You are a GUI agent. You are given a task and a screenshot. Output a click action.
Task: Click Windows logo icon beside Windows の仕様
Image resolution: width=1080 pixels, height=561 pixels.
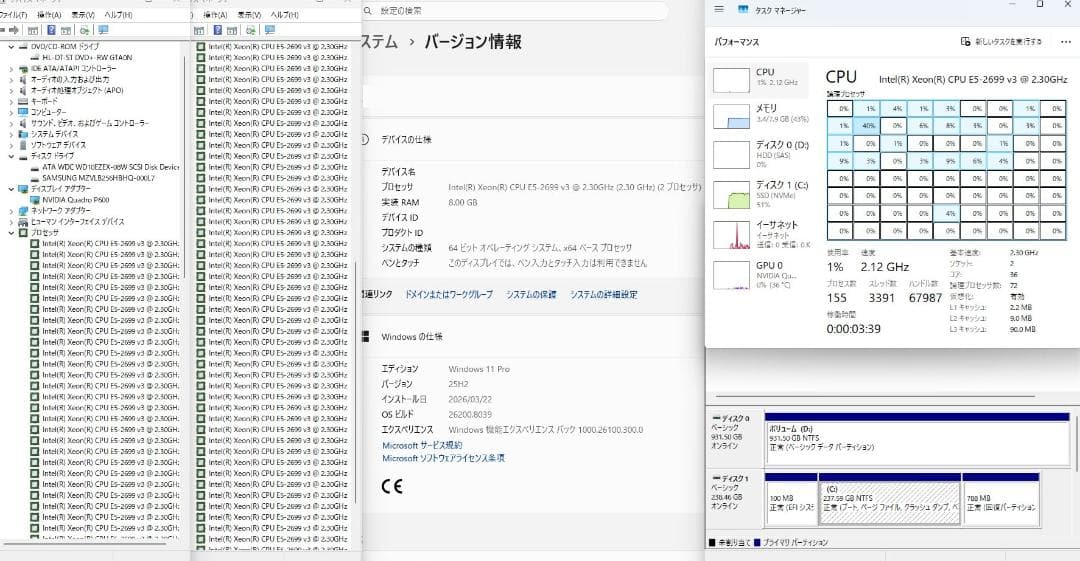click(x=365, y=336)
